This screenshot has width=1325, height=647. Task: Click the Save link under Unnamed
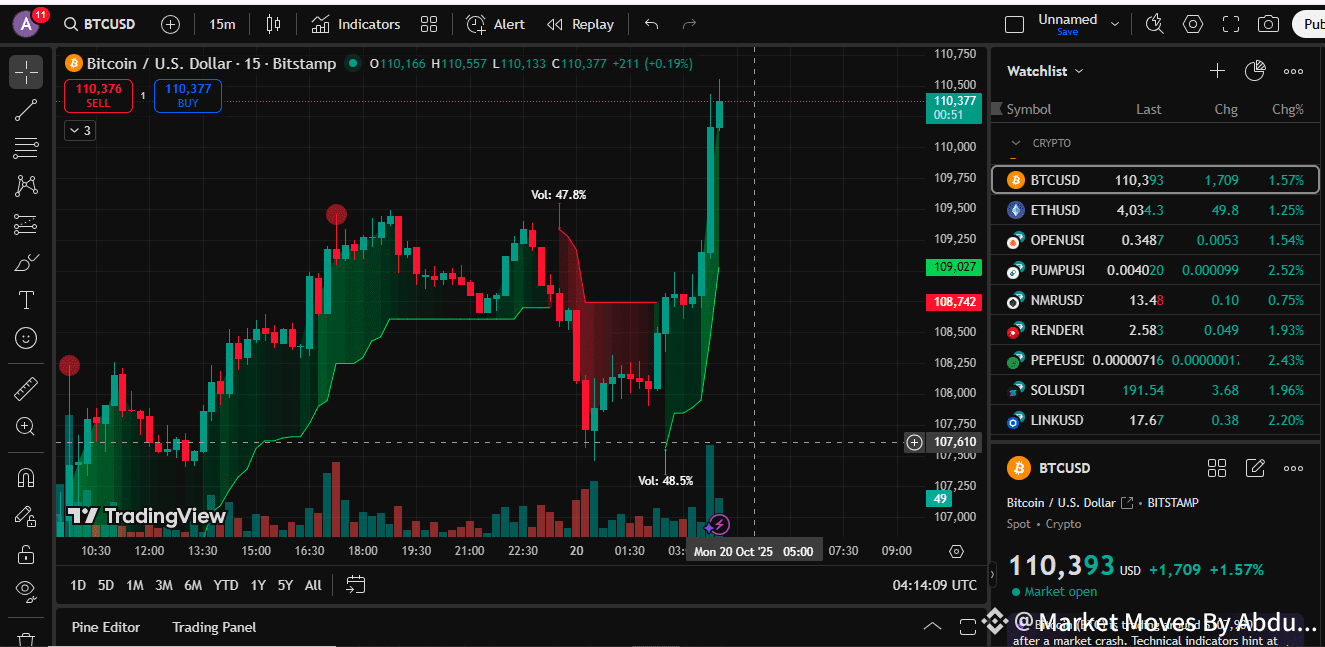click(1068, 32)
